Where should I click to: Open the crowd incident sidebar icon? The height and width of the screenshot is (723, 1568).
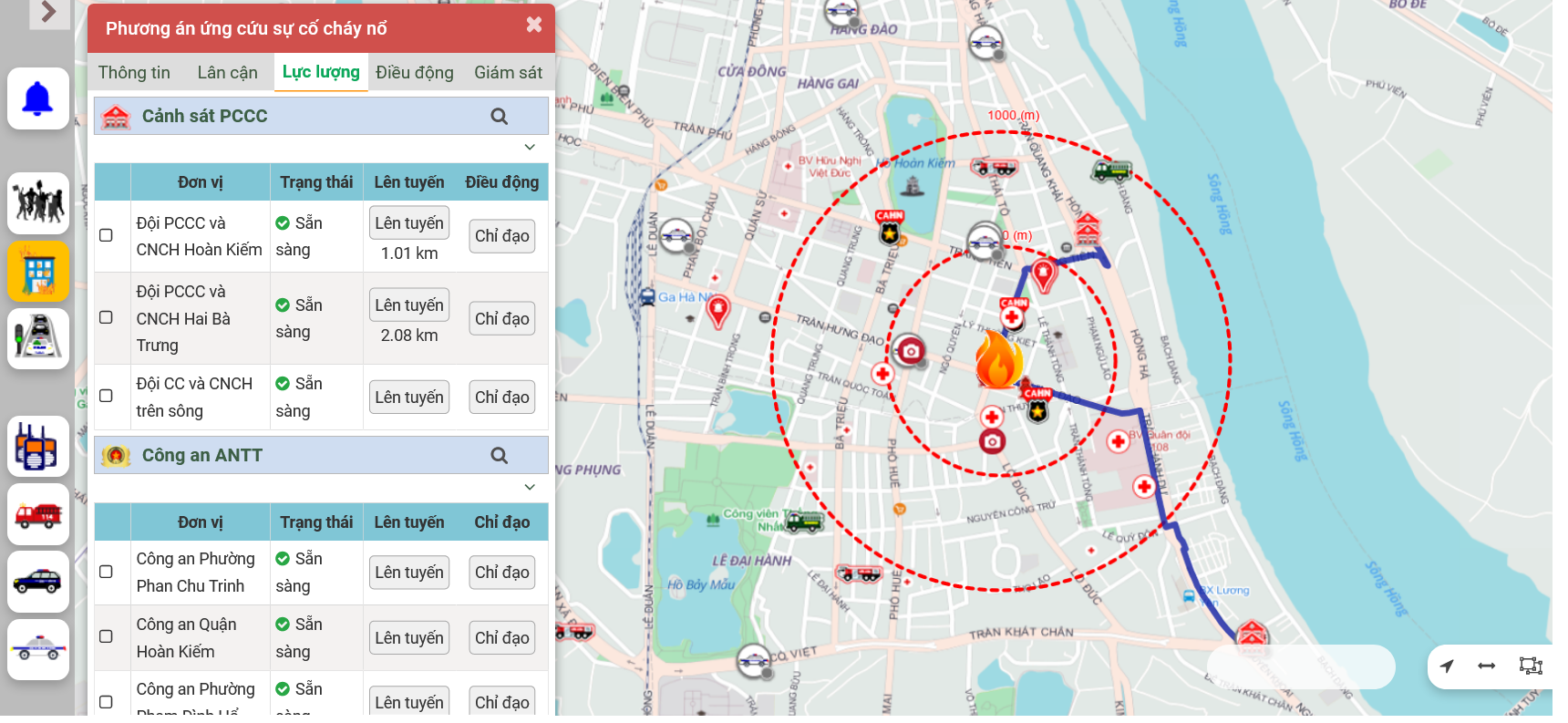tap(38, 202)
